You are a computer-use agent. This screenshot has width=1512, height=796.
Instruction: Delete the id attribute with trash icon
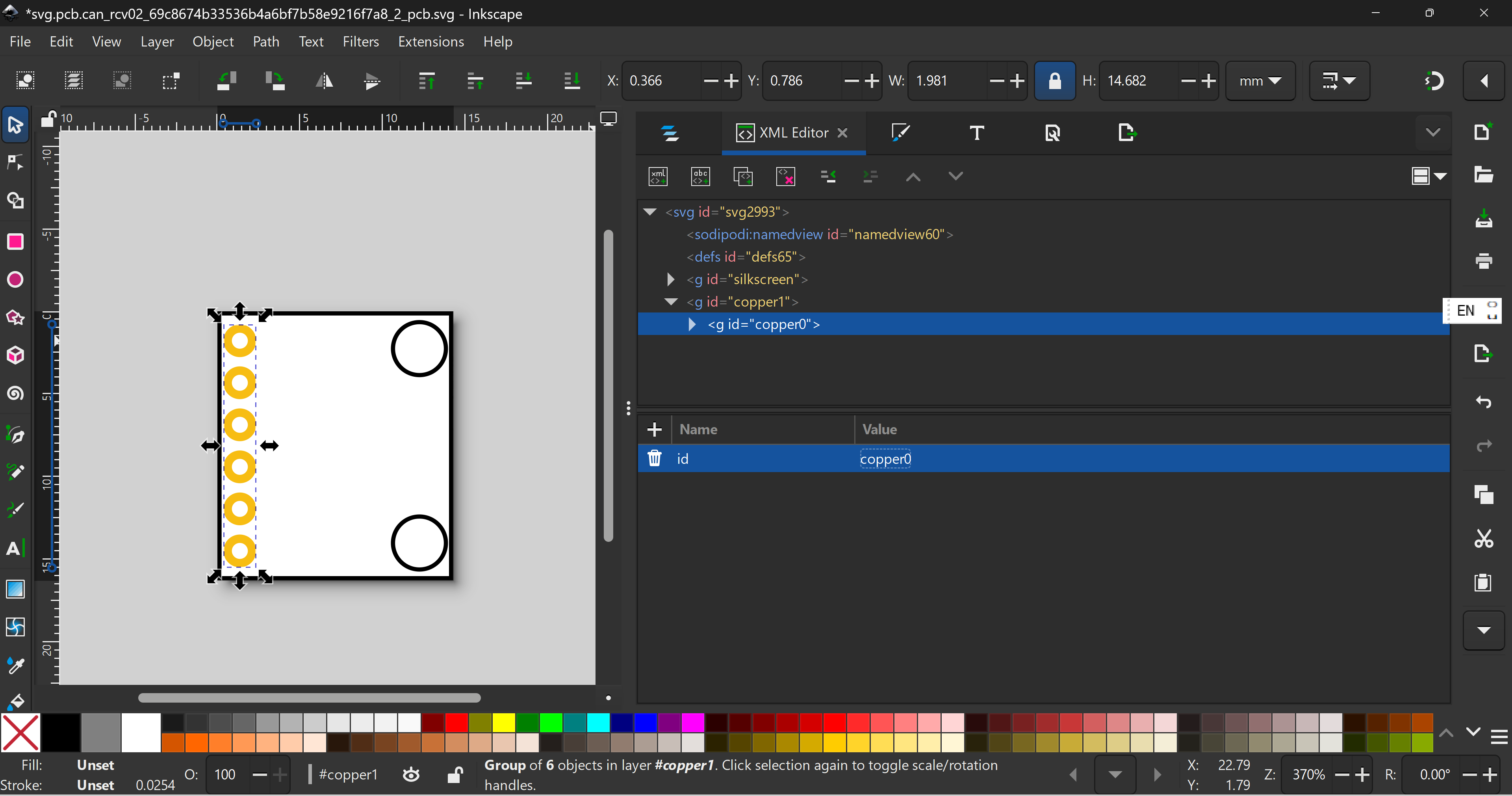[x=655, y=459]
